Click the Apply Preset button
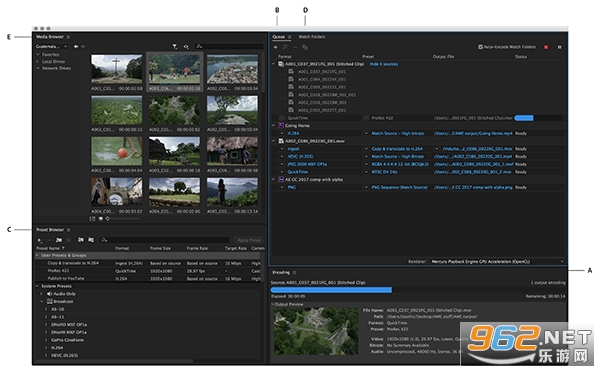This screenshot has height=372, width=600. pyautogui.click(x=249, y=240)
